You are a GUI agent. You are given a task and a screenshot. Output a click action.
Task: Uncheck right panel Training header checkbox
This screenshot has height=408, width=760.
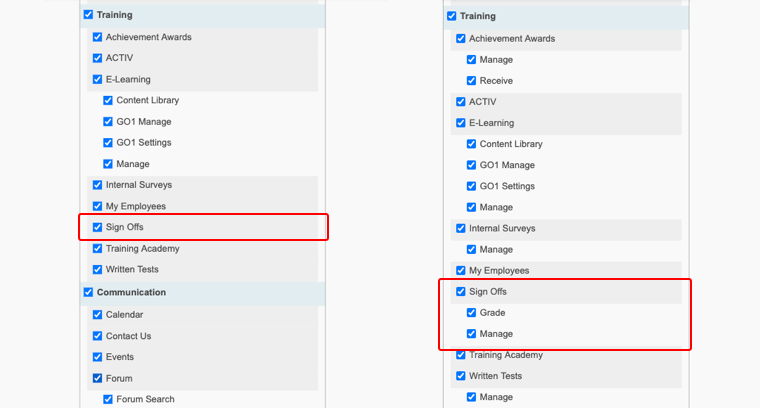tap(452, 16)
